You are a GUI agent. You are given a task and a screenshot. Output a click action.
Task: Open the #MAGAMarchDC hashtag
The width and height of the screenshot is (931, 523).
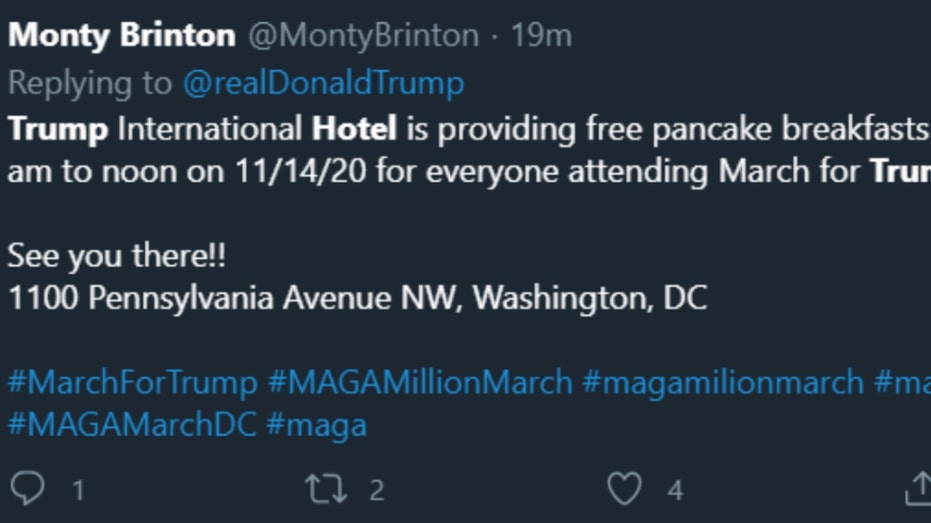[132, 424]
